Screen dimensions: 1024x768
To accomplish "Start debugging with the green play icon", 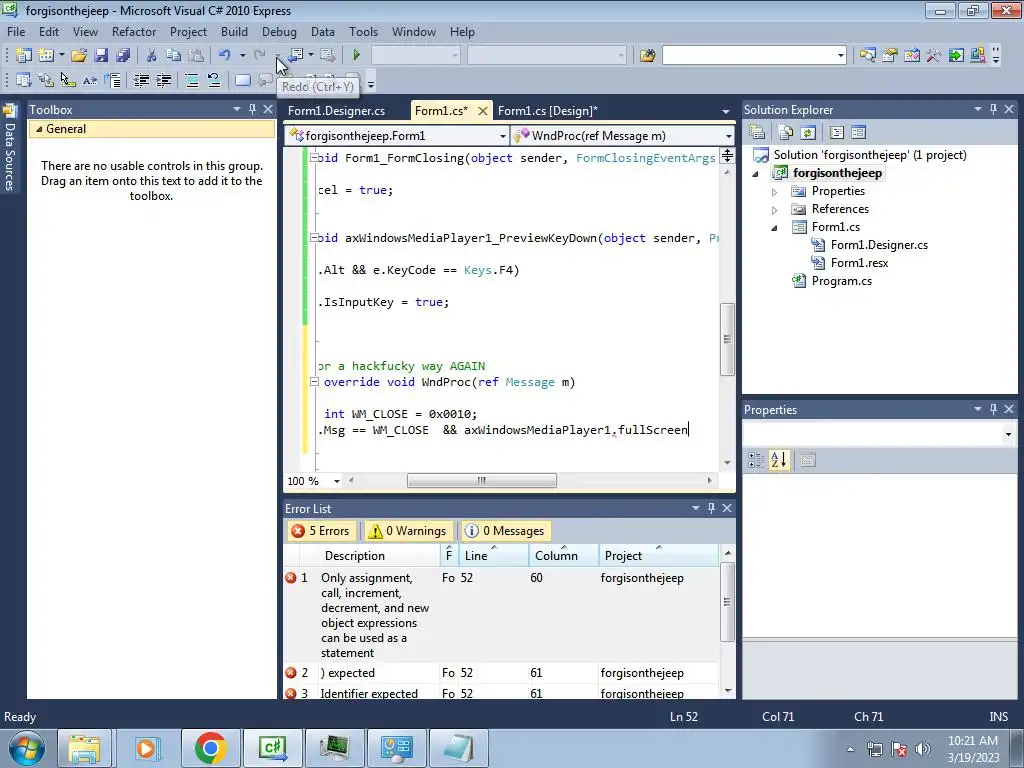I will [x=357, y=56].
